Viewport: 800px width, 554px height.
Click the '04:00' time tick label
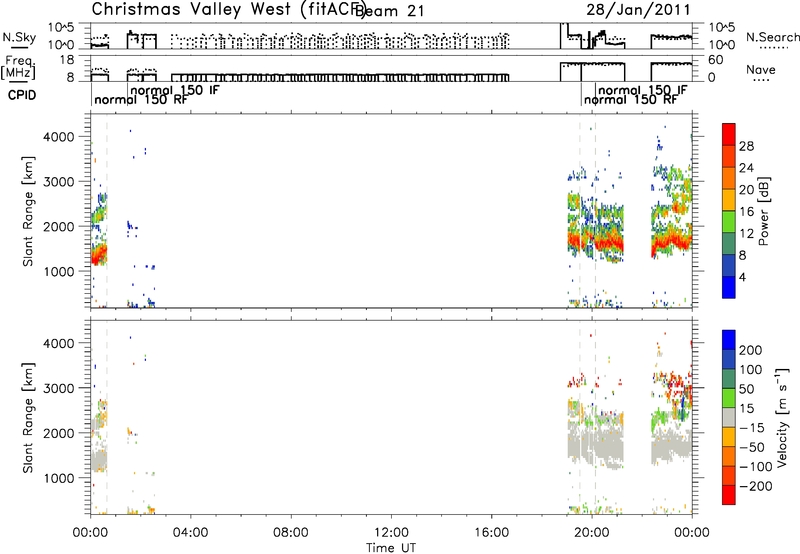pyautogui.click(x=190, y=533)
